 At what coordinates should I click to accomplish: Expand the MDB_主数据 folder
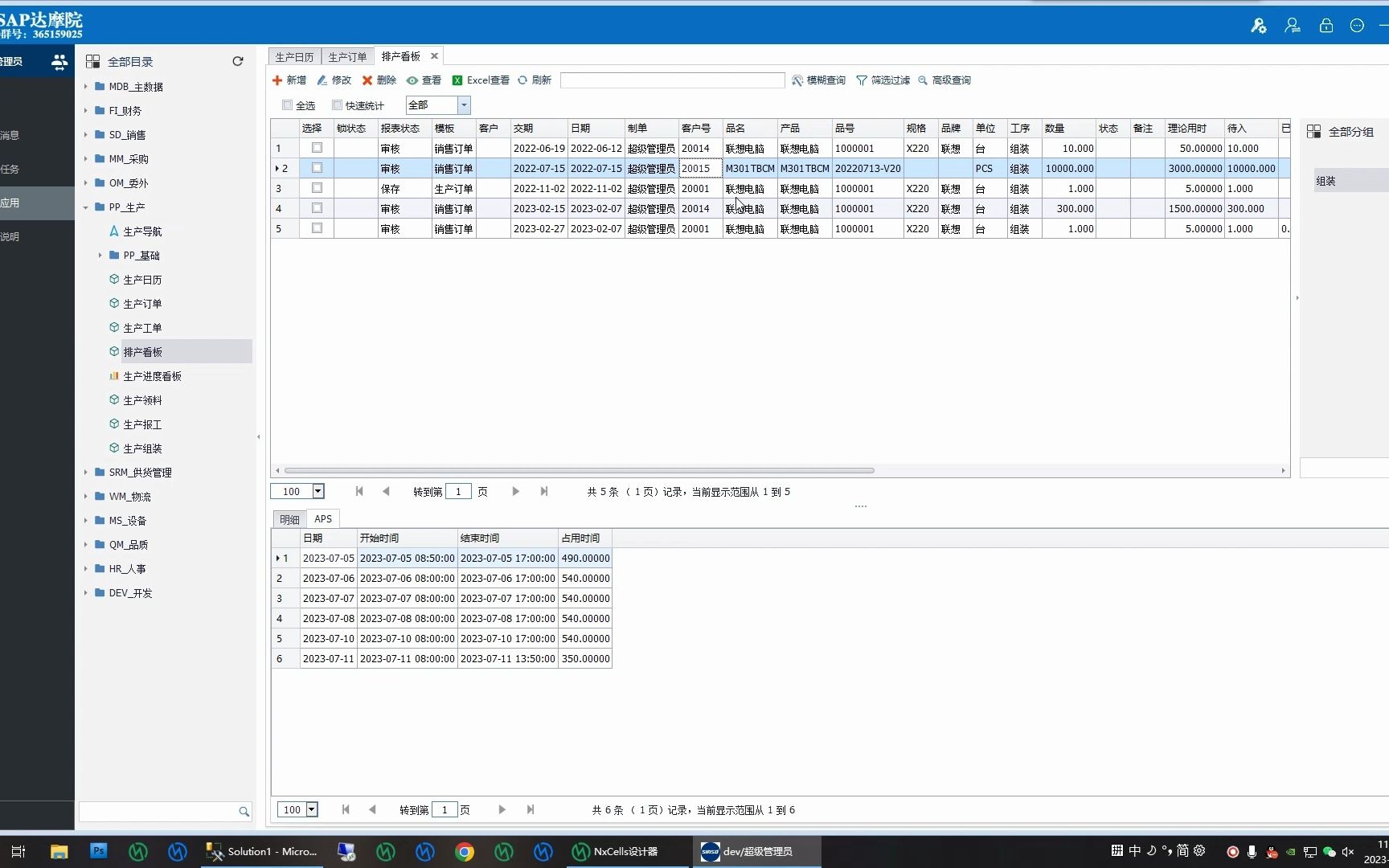point(85,86)
